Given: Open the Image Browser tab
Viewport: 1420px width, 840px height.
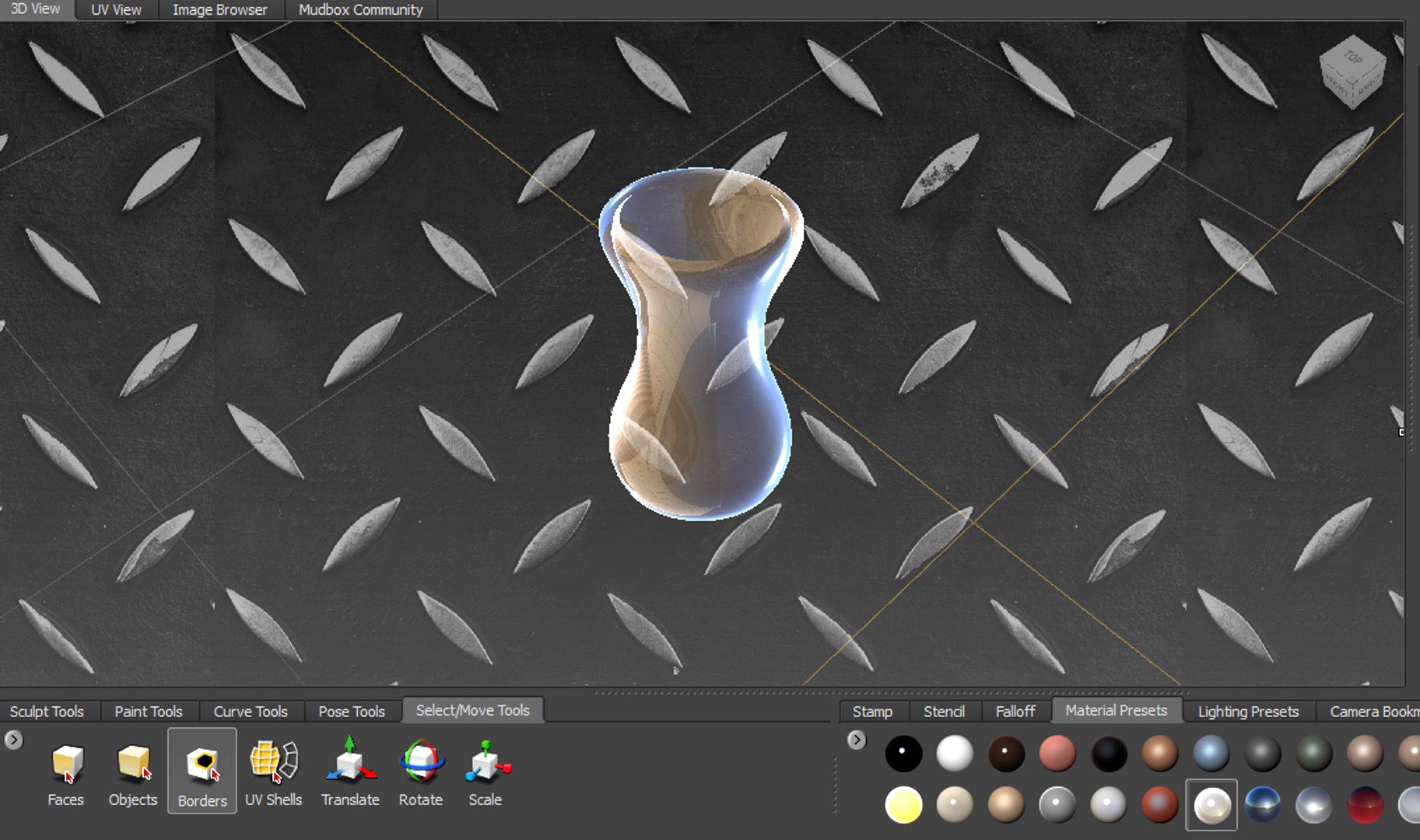Looking at the screenshot, I should (220, 10).
